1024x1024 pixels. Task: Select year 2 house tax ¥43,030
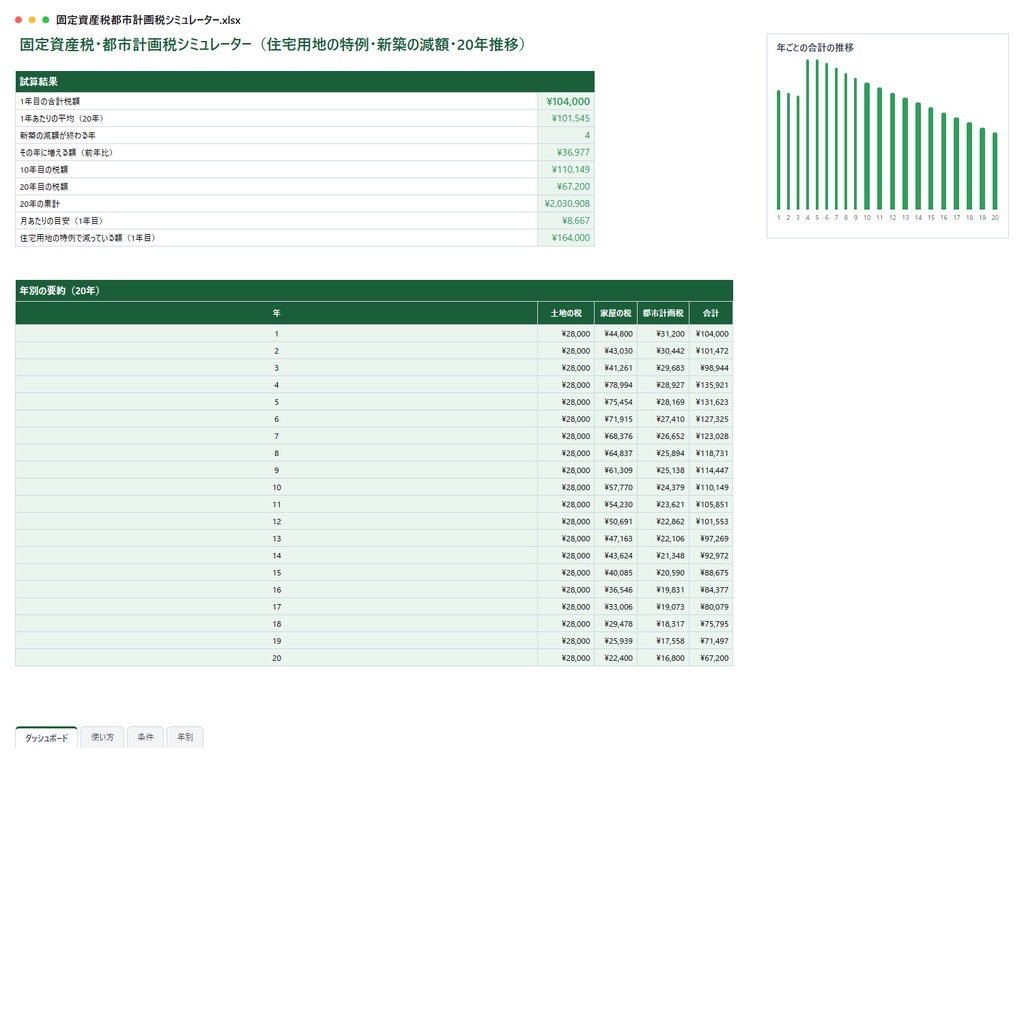[x=616, y=351]
